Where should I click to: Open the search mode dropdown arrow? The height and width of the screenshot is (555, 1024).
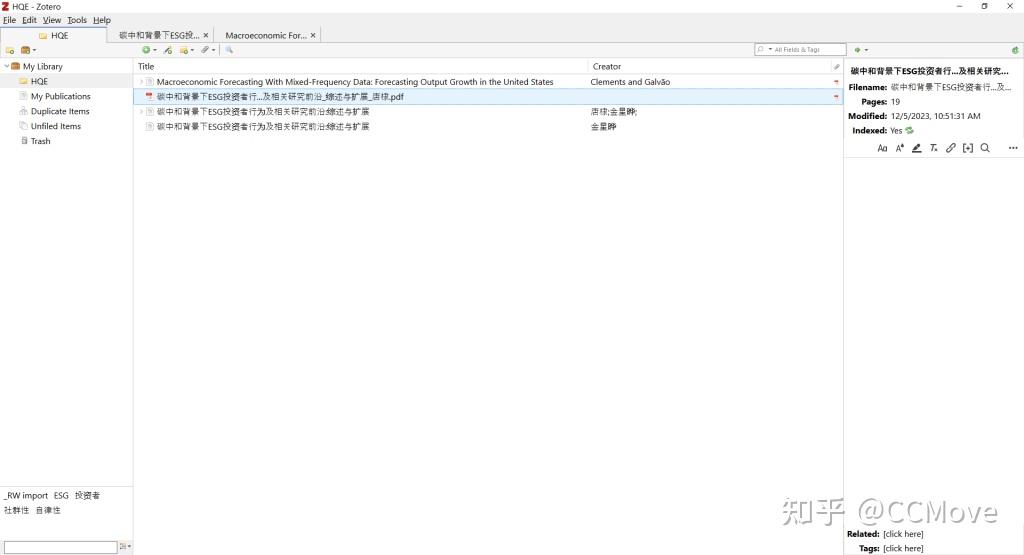coord(770,50)
